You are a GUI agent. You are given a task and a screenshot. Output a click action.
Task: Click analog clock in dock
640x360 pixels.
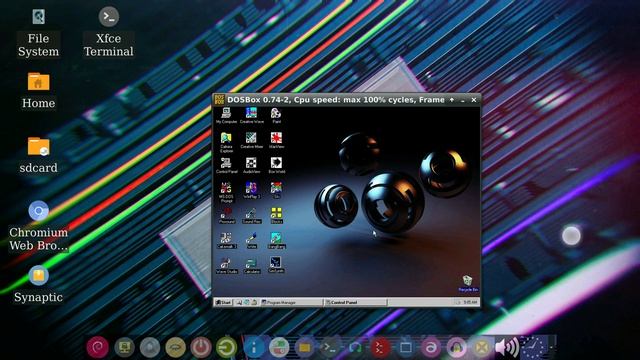[x=533, y=347]
